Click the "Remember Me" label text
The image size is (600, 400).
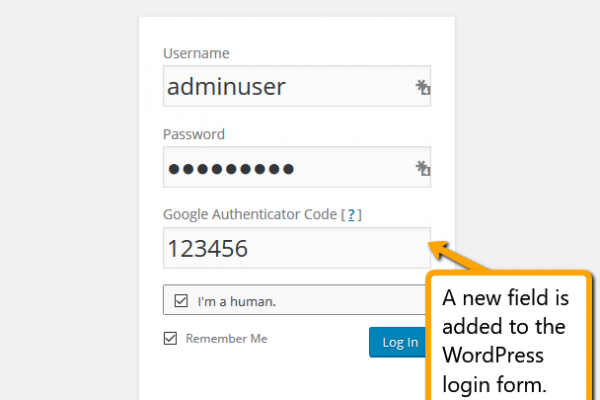[x=226, y=339]
